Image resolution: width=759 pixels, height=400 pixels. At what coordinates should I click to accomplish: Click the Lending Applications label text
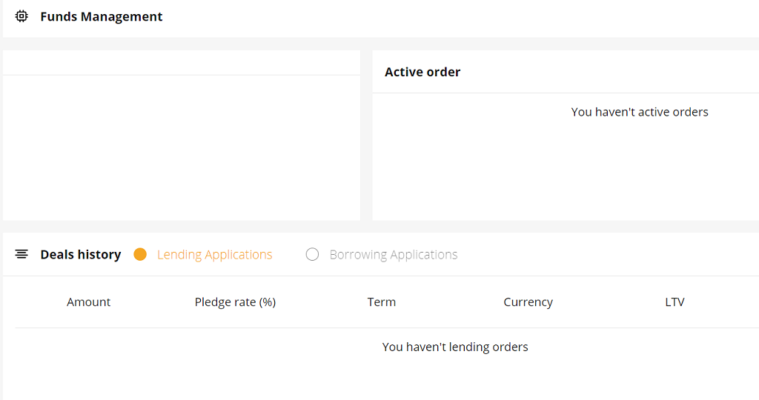pyautogui.click(x=214, y=254)
